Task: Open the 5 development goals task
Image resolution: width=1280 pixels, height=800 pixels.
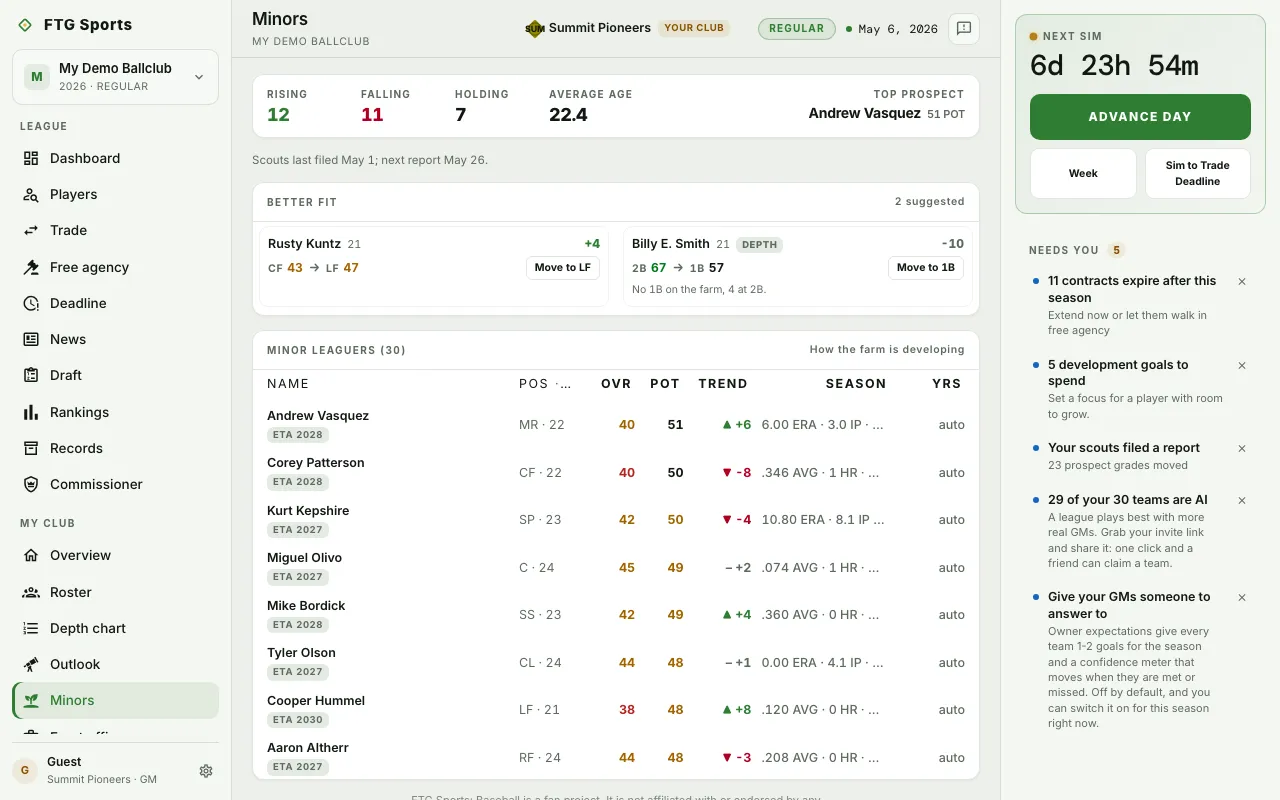Action: point(1118,373)
